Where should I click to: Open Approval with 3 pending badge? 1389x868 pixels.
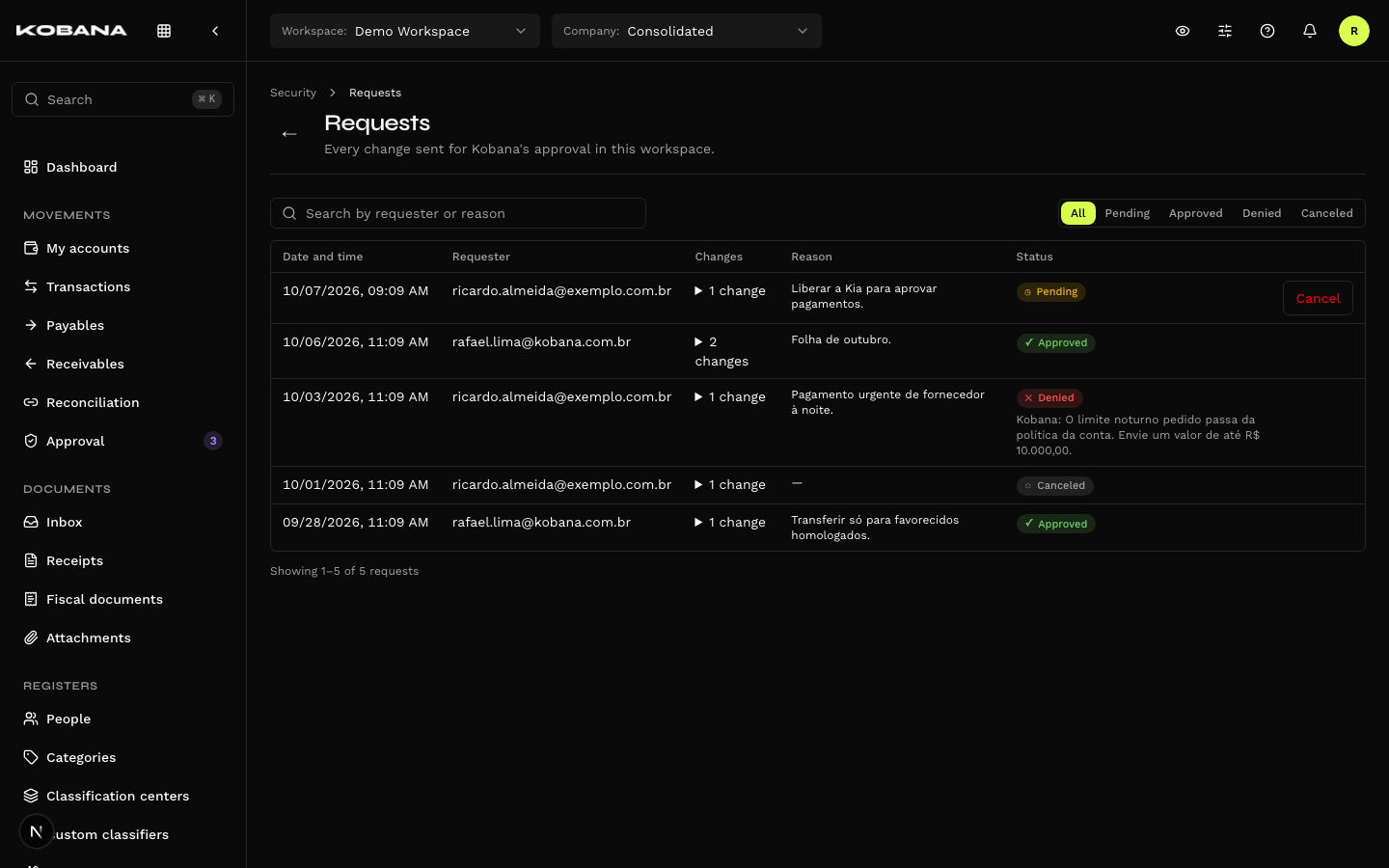click(123, 441)
